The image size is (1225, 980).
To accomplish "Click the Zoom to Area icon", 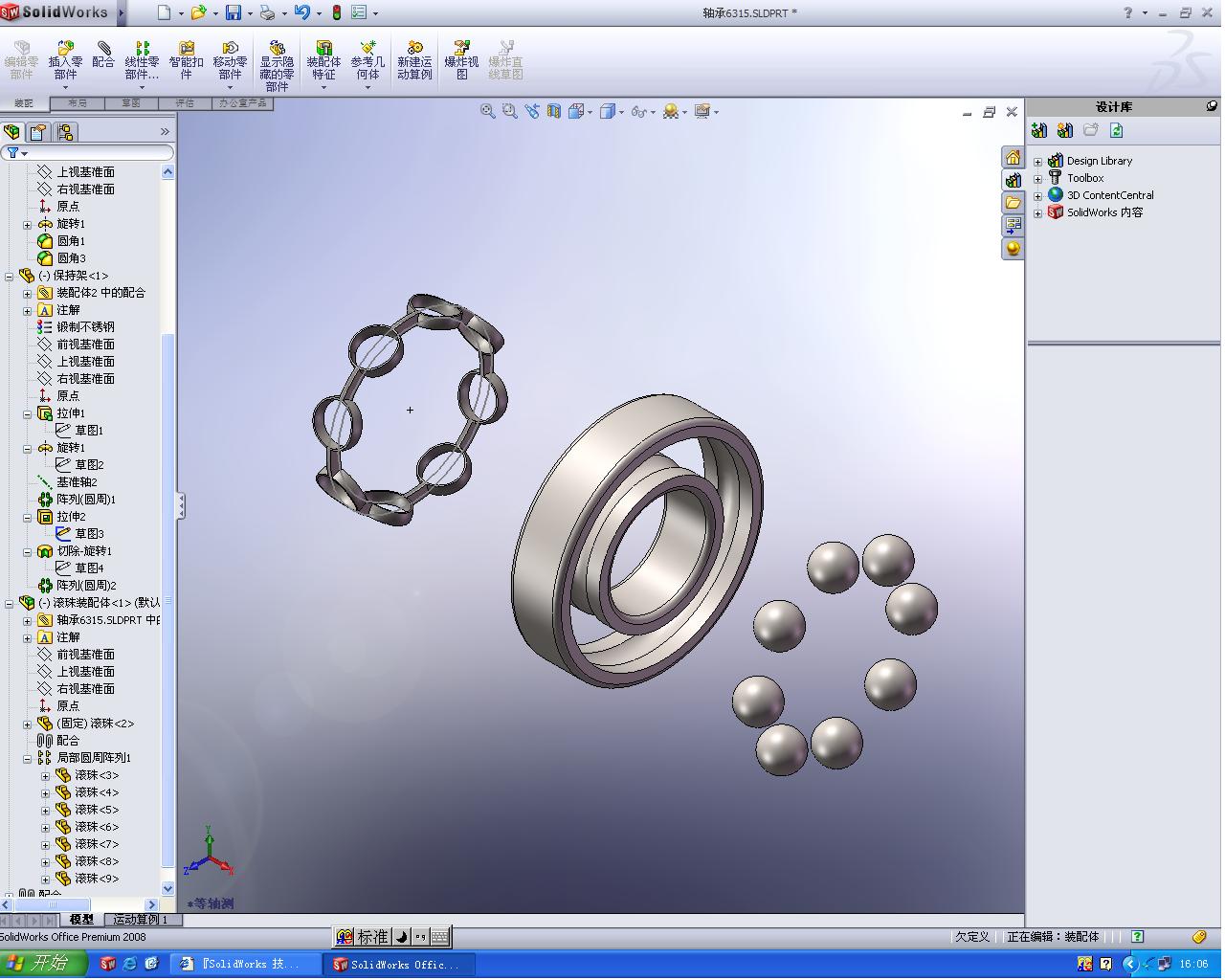I will 509,112.
